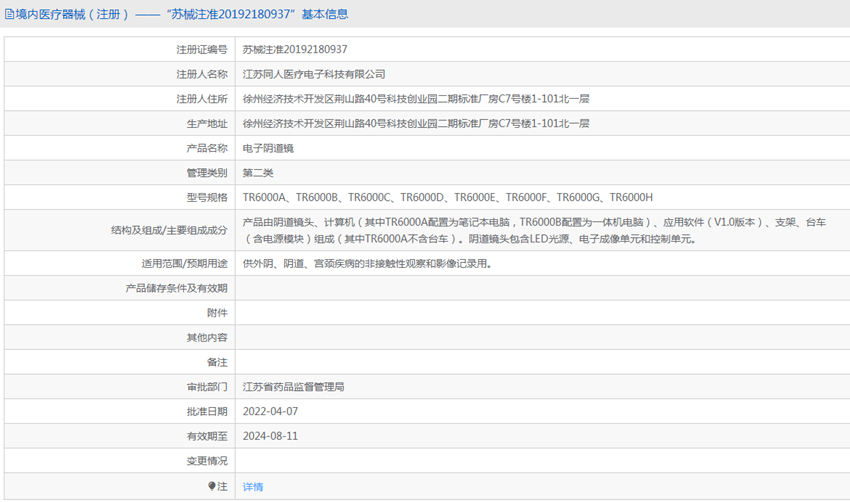
Task: Click the 注册证编号 row label
Action: pos(202,49)
